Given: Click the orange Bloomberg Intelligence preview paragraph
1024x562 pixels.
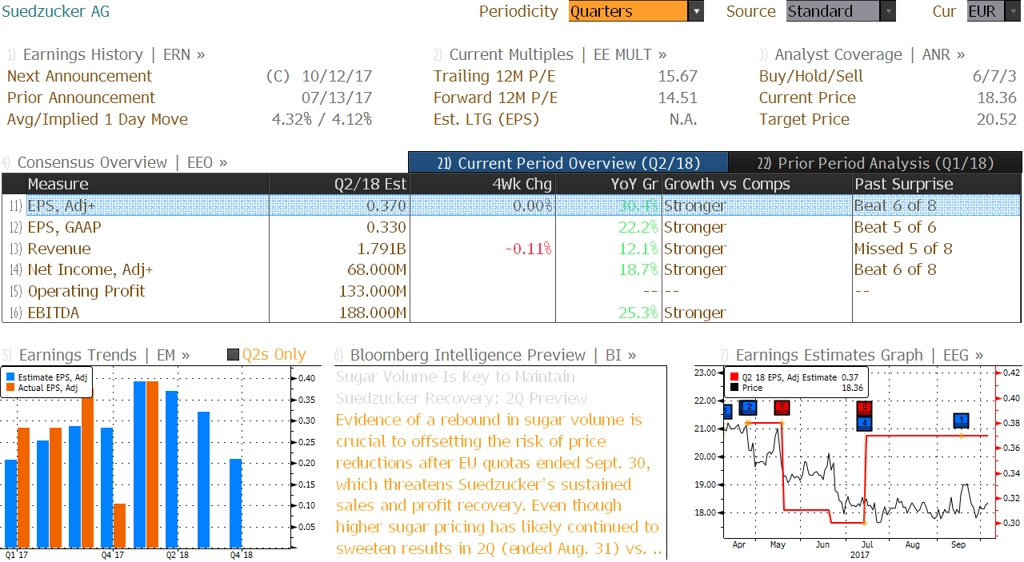Looking at the screenshot, I should click(499, 484).
